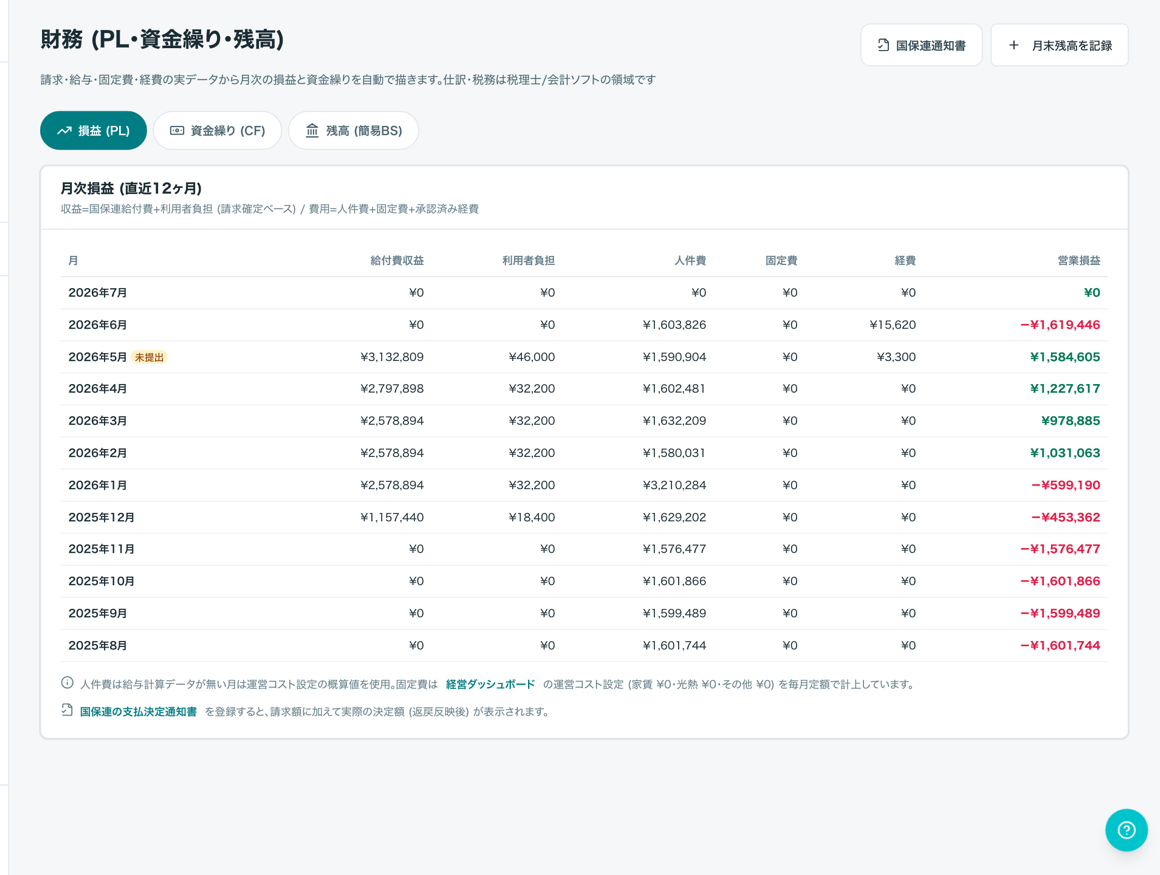The height and width of the screenshot is (875, 1160).
Task: Click the ¥1,031,063 operating profit value
Action: point(1065,453)
